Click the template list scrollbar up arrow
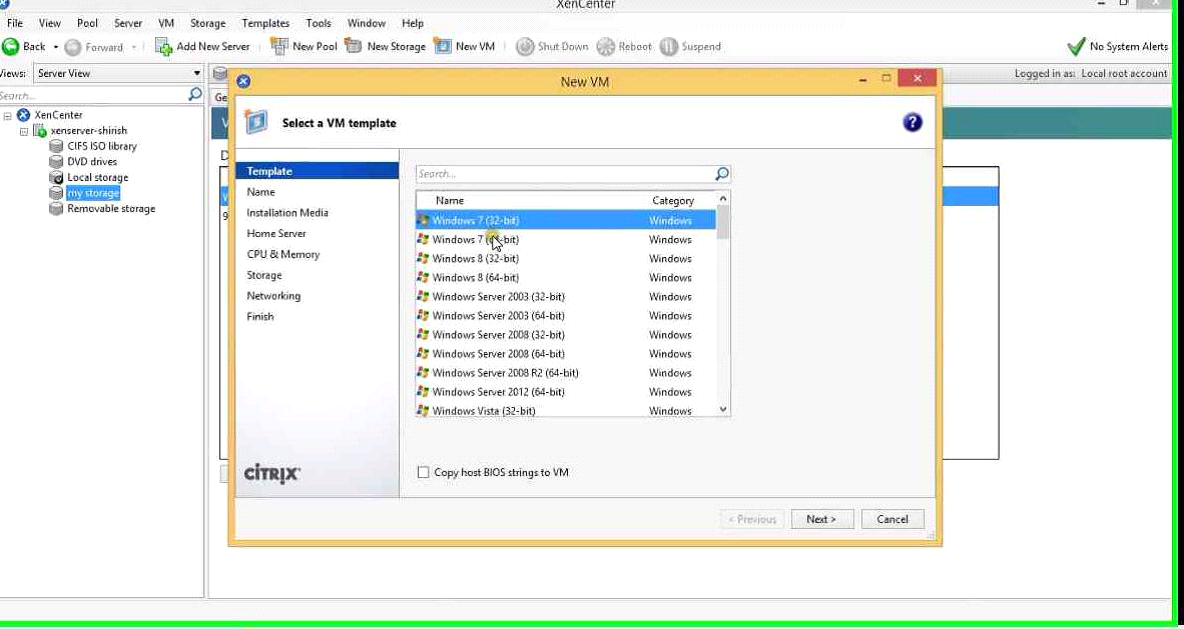Screen dimensions: 1184x629 click(x=723, y=199)
